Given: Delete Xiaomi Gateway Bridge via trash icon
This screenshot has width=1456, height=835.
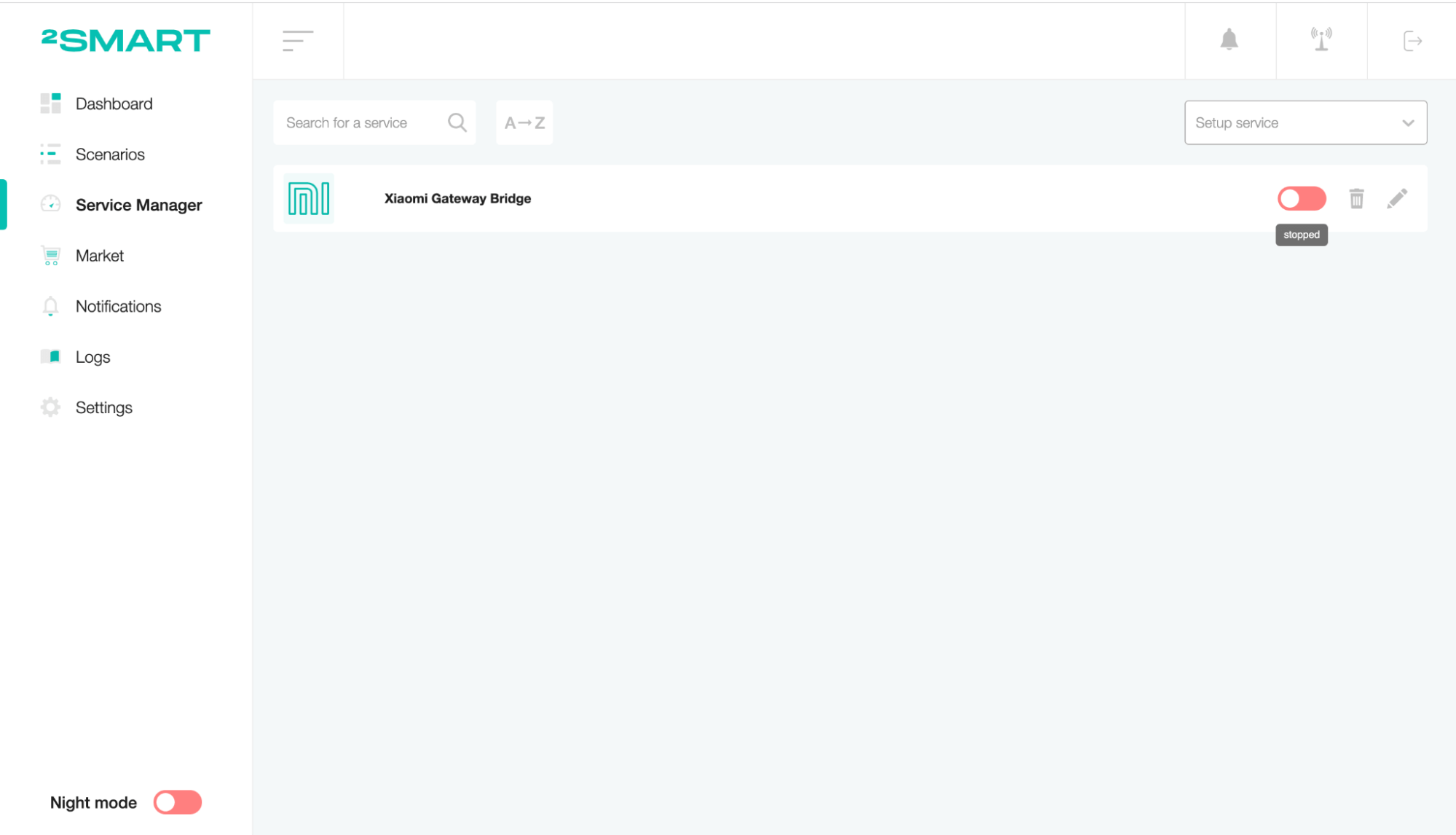Looking at the screenshot, I should [x=1356, y=198].
